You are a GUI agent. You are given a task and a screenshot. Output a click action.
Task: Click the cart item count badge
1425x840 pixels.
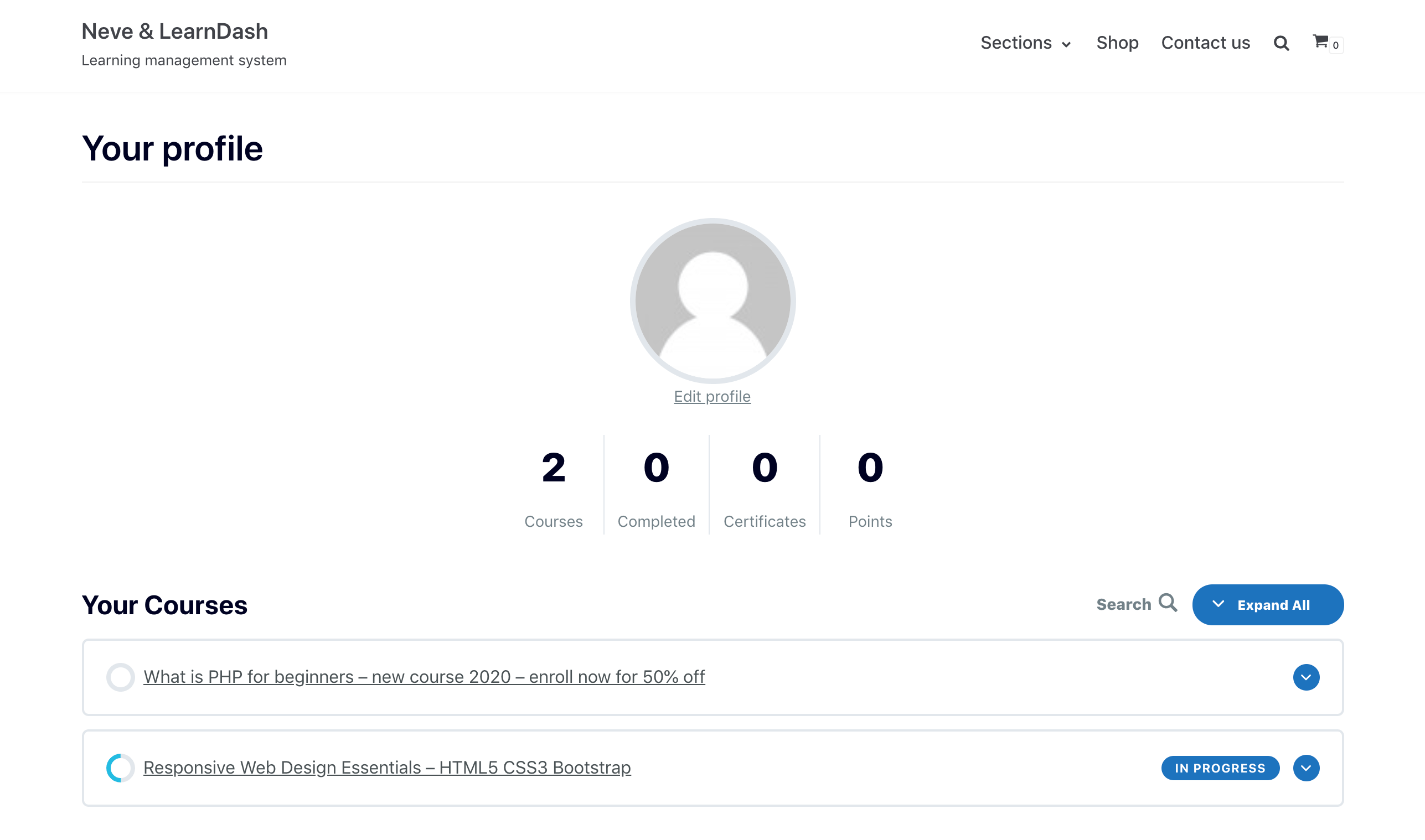pyautogui.click(x=1335, y=45)
